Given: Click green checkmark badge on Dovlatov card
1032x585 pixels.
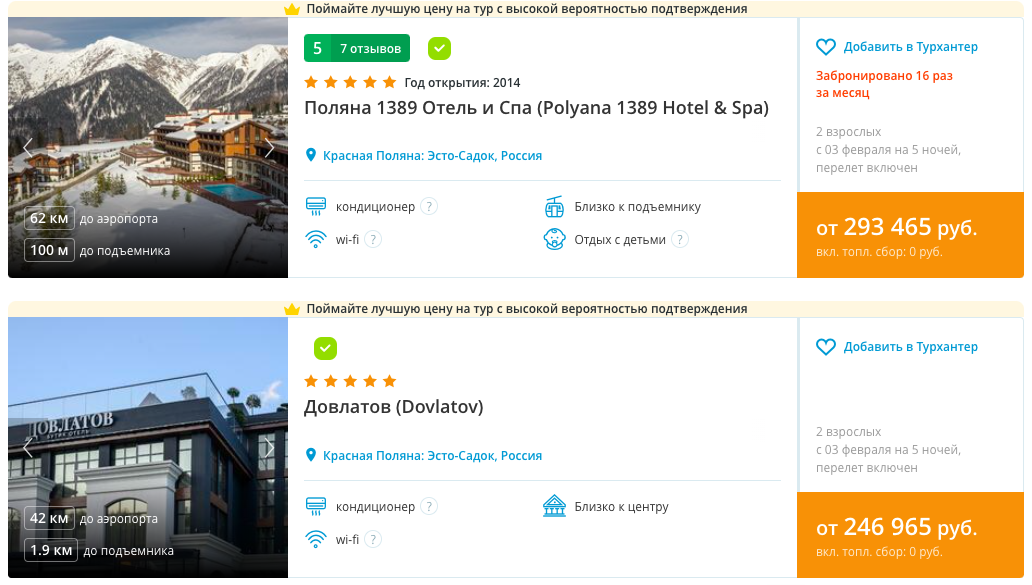Looking at the screenshot, I should [325, 348].
